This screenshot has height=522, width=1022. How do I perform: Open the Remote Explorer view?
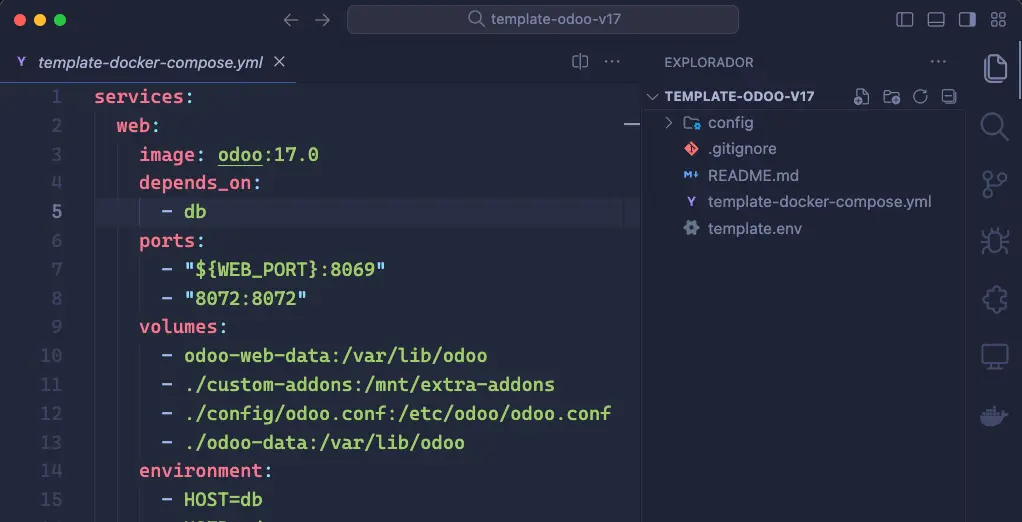point(995,357)
